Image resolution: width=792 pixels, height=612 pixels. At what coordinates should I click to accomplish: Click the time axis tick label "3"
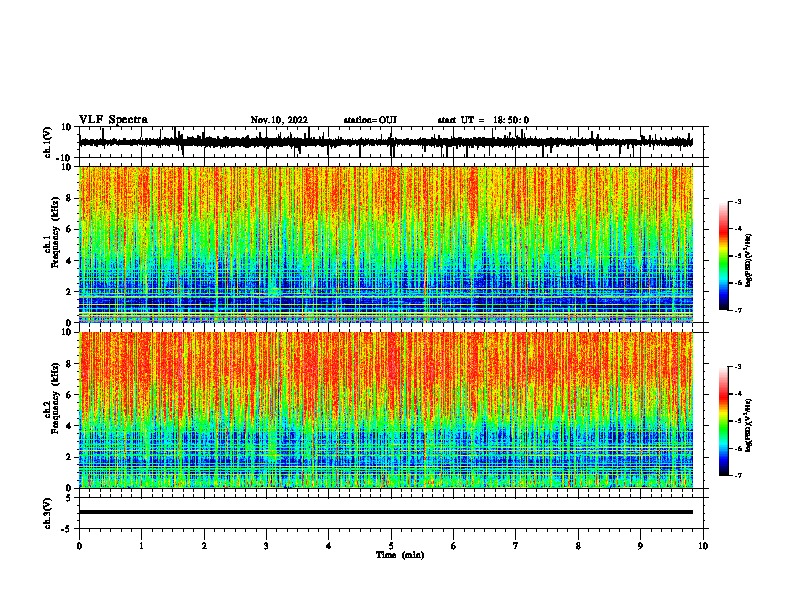coord(266,546)
